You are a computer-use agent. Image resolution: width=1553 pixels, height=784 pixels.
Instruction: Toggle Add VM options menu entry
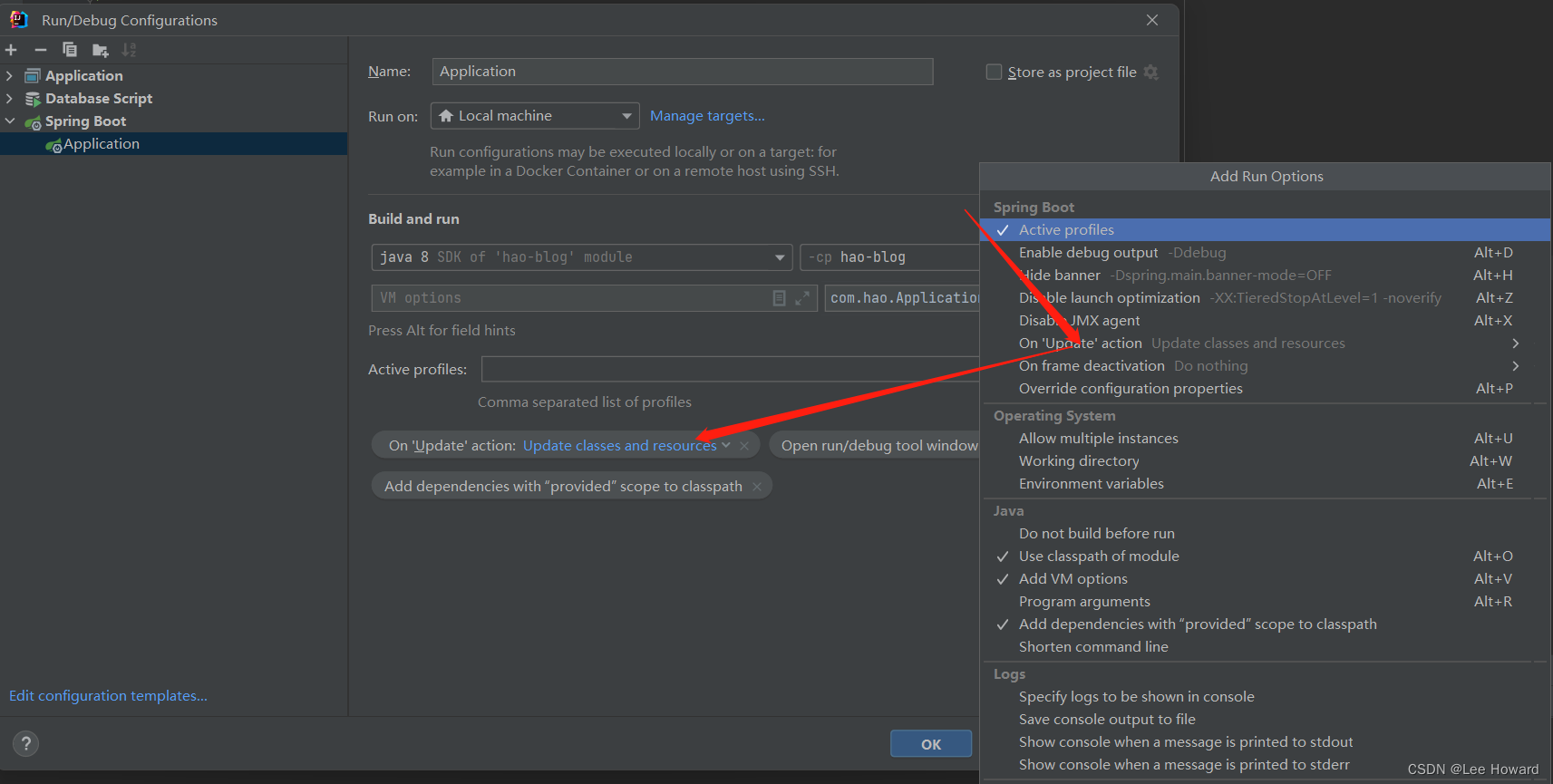(1266, 579)
